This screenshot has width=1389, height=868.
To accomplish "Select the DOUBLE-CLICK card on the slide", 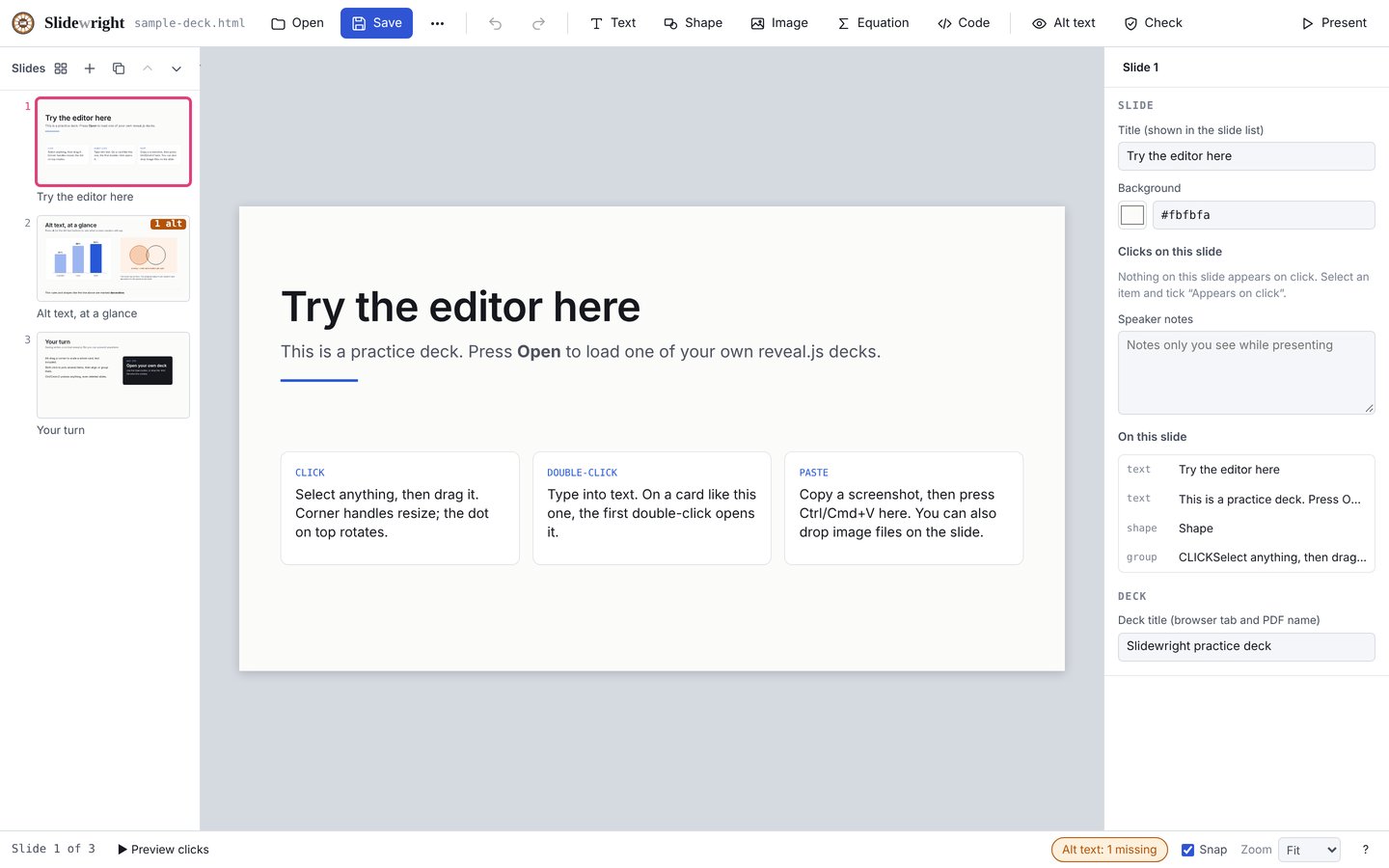I will pos(652,508).
